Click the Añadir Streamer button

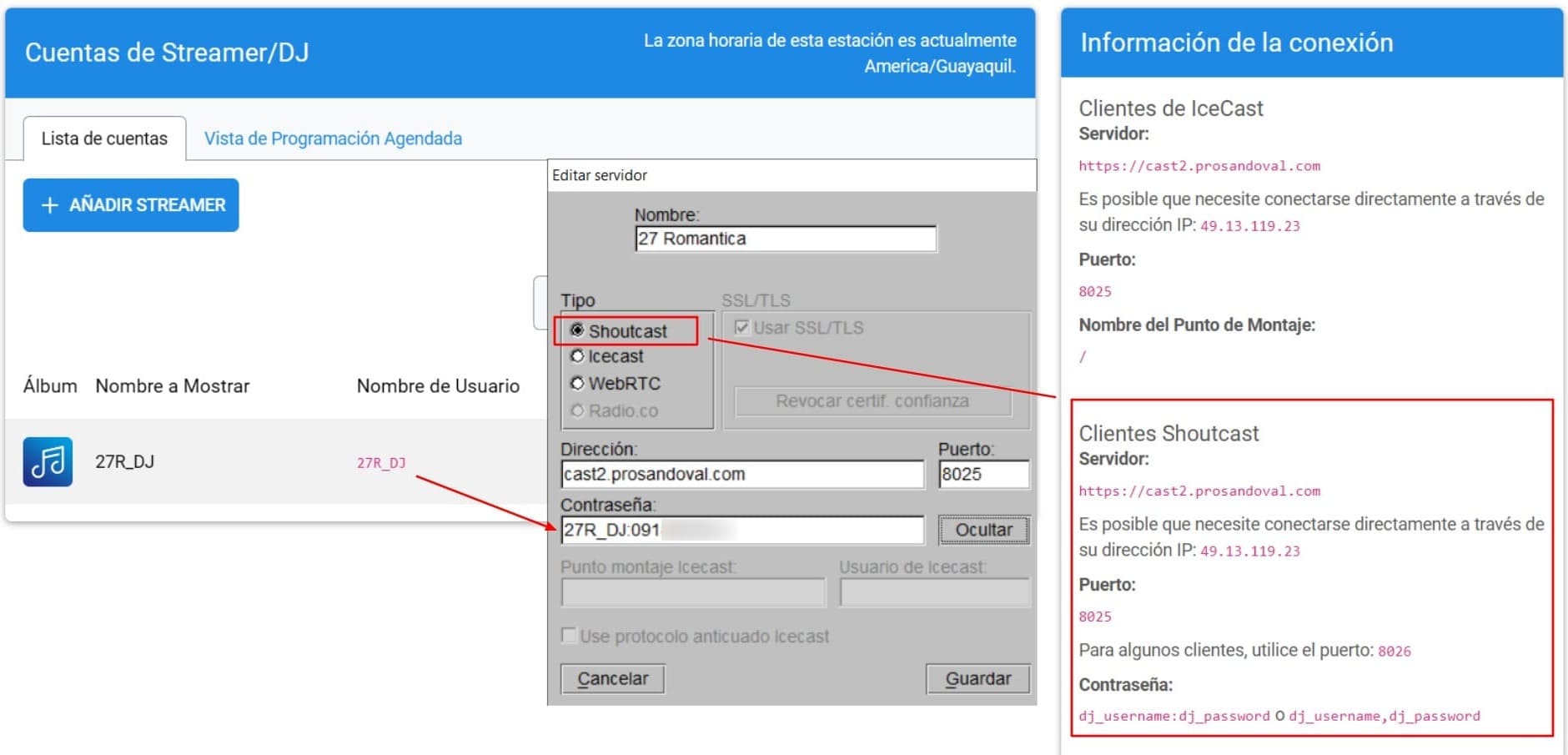131,205
